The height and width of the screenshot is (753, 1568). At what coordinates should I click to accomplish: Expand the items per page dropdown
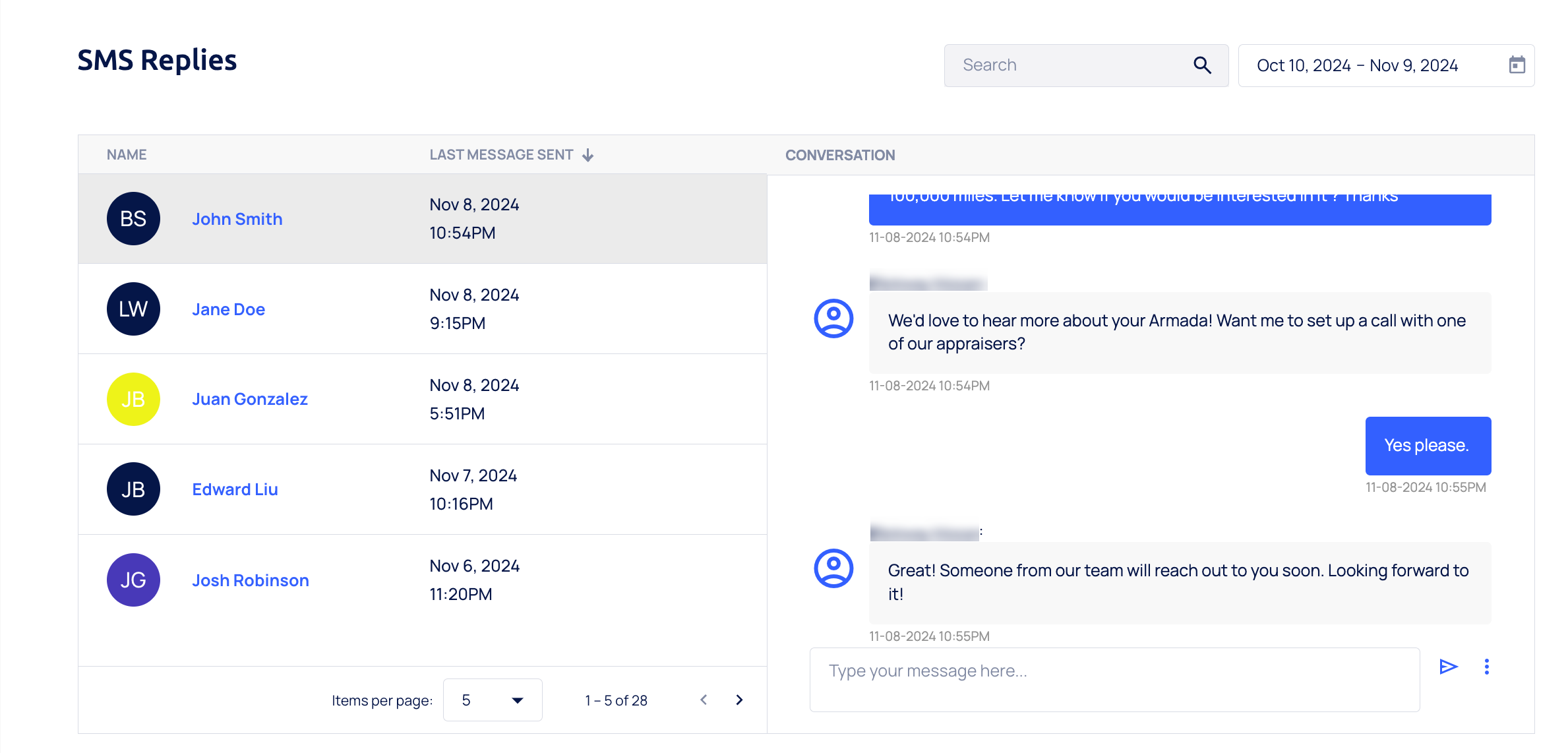(x=493, y=700)
